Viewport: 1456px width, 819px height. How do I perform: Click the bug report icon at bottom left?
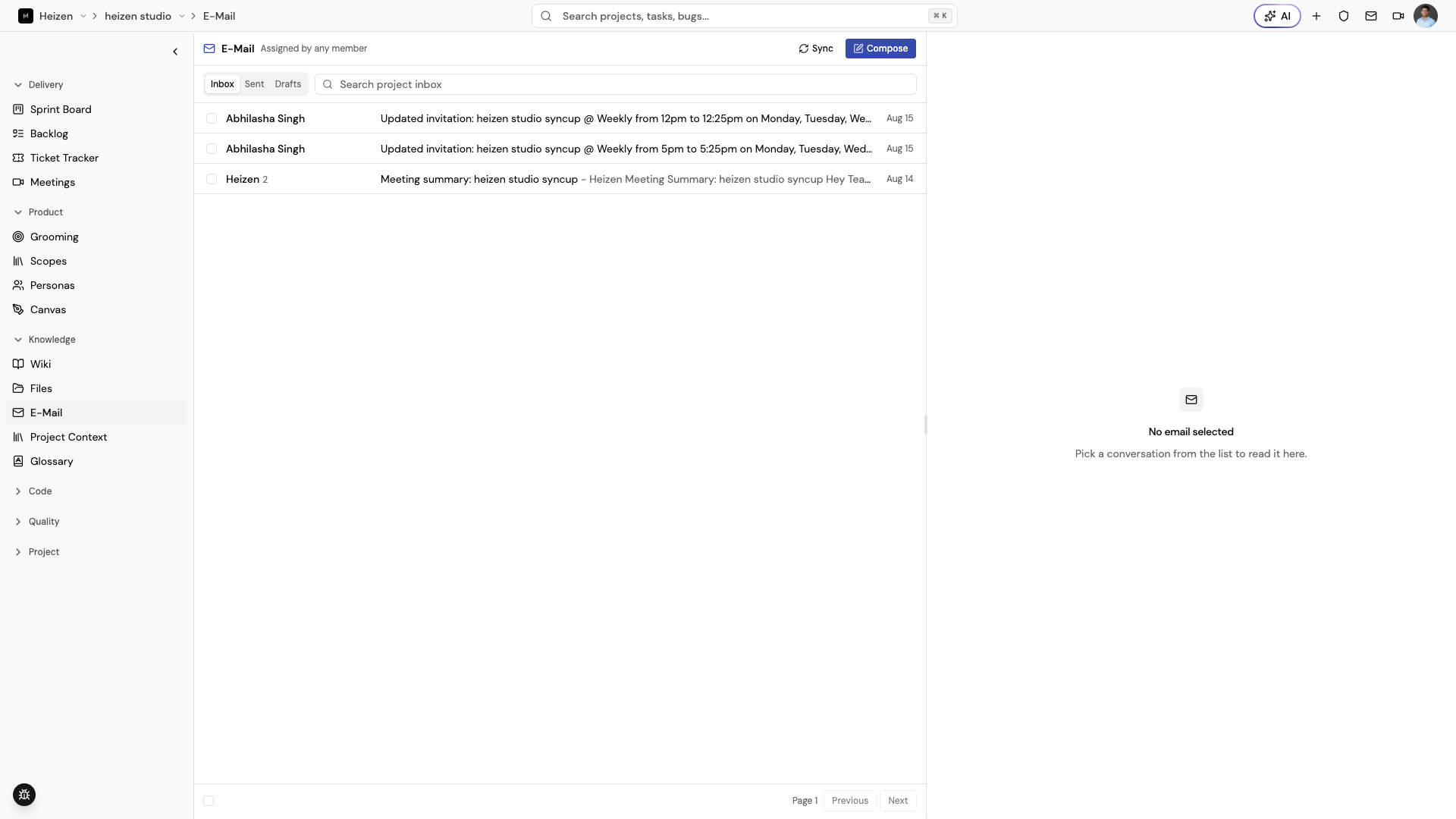(24, 795)
